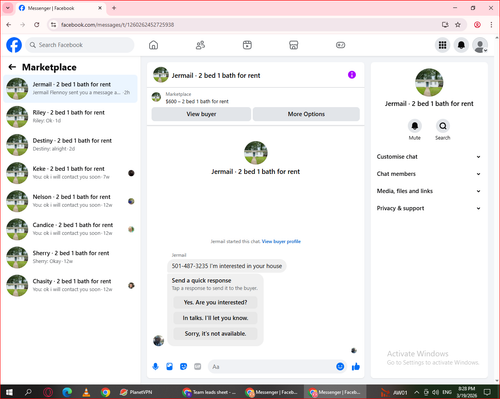
Task: Open the Chrome three-dot menu
Action: [491, 25]
